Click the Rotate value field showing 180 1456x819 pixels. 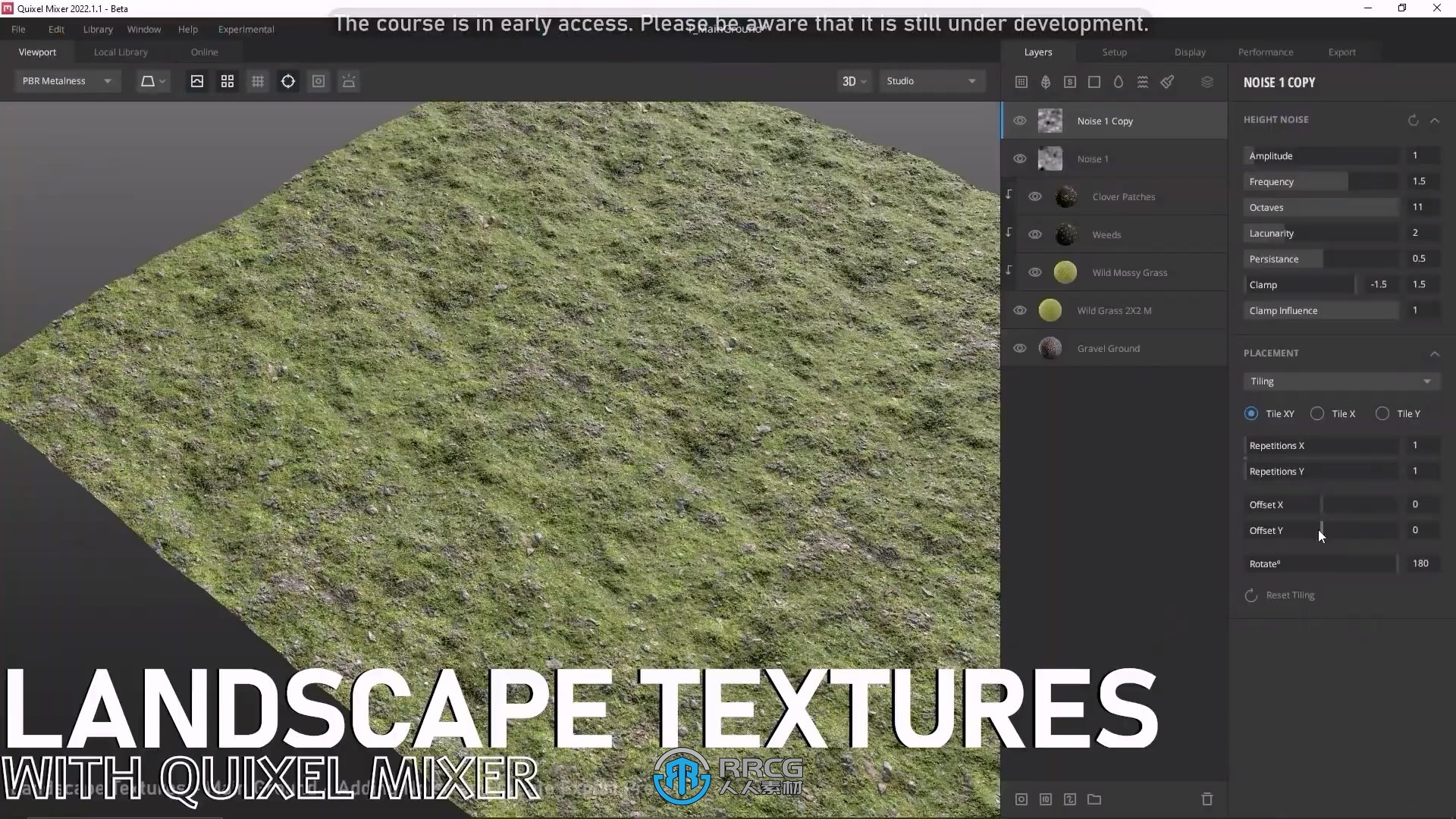(1423, 563)
